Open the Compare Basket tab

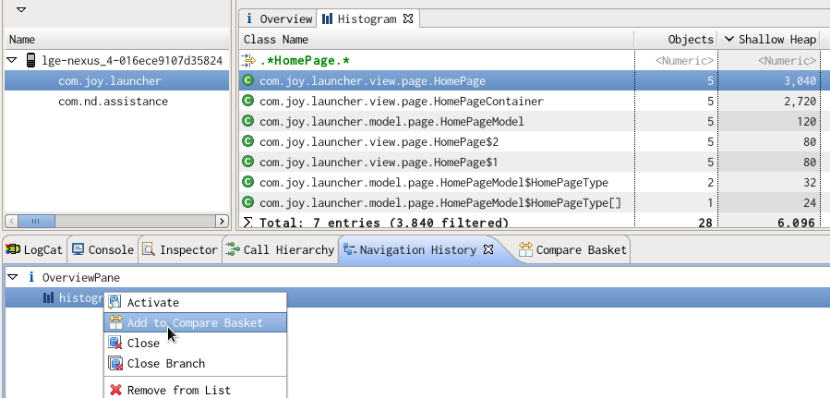tap(573, 250)
